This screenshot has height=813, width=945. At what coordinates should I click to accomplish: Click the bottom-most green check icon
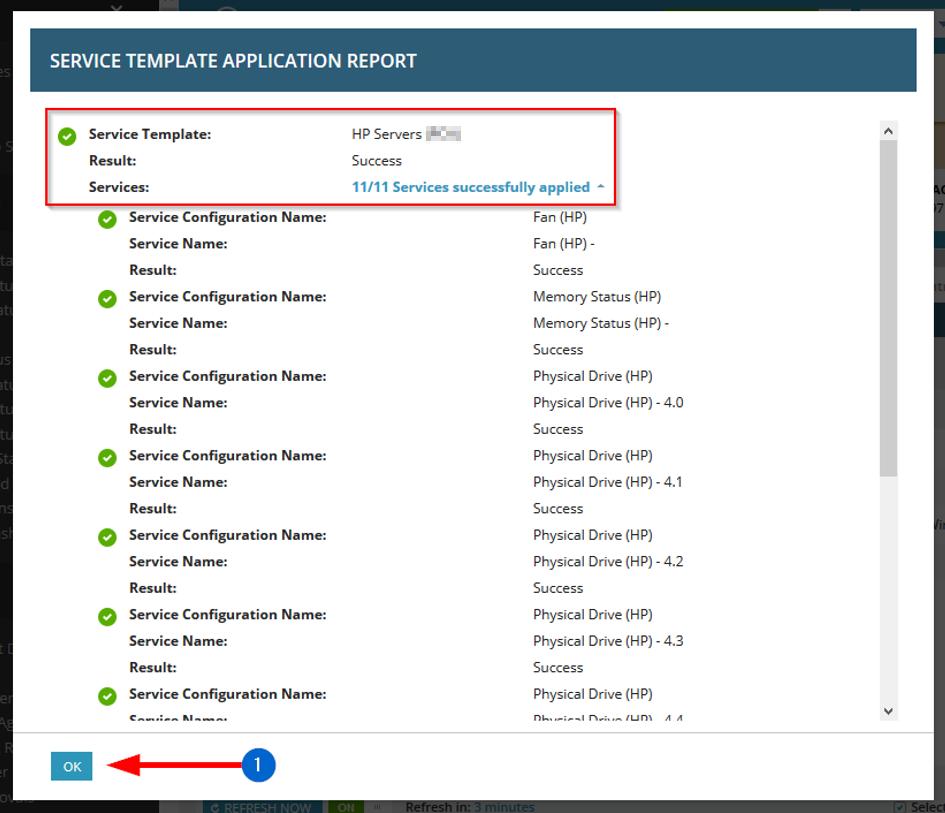pos(107,697)
